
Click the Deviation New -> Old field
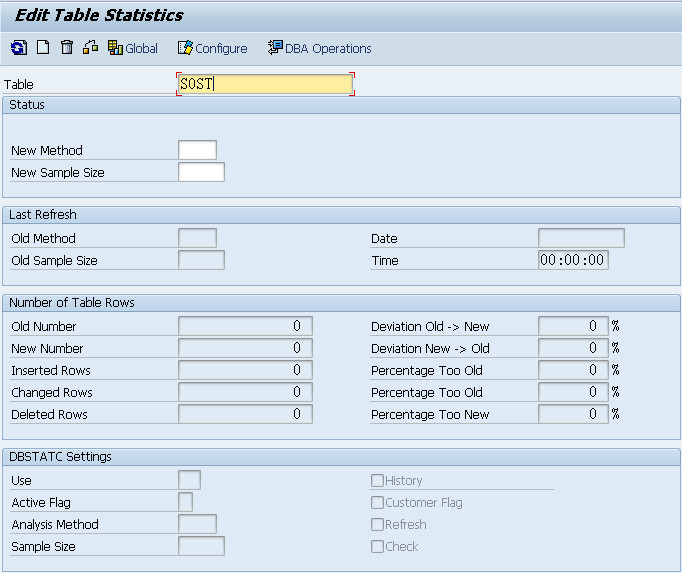573,348
